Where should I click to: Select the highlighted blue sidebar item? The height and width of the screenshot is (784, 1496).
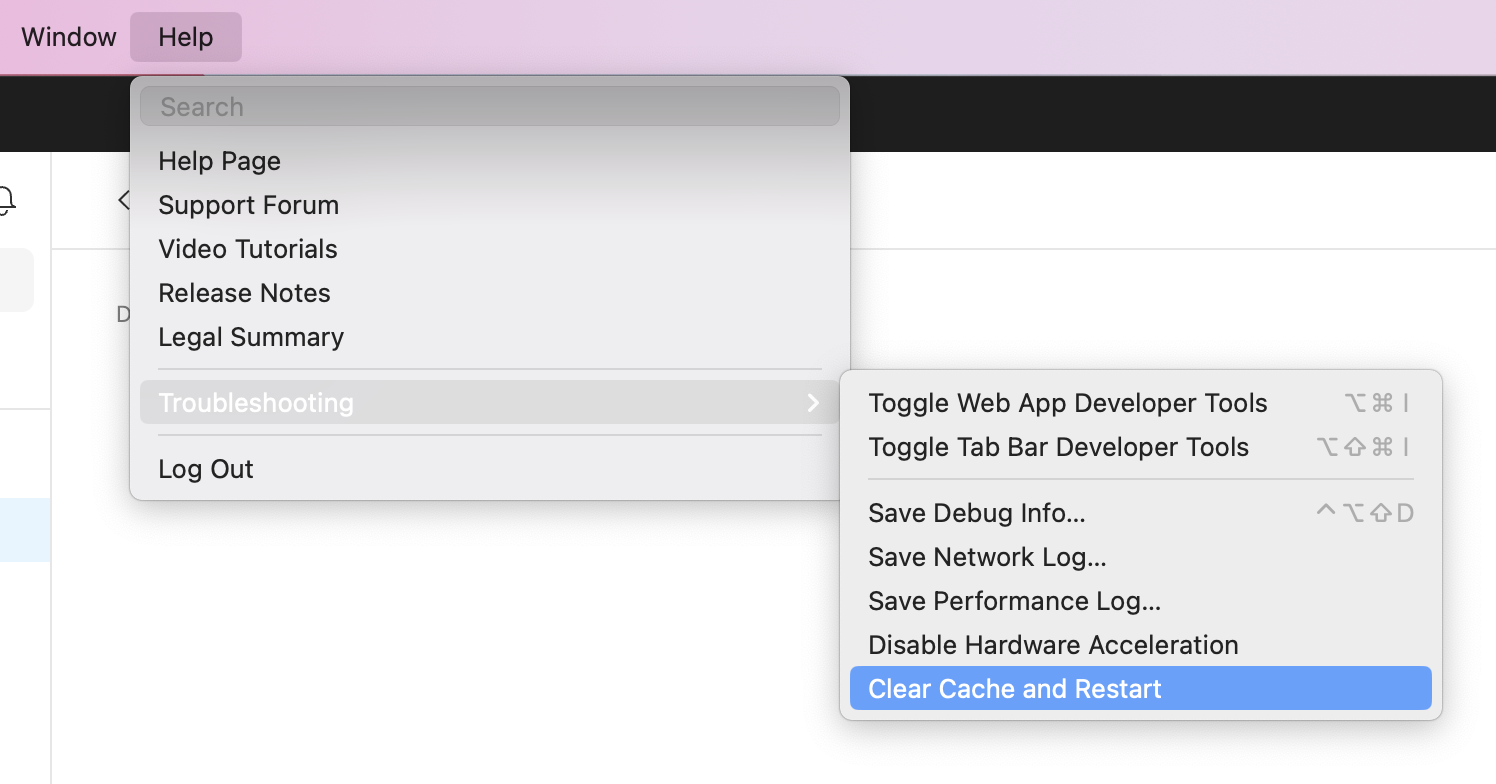click(x=25, y=530)
